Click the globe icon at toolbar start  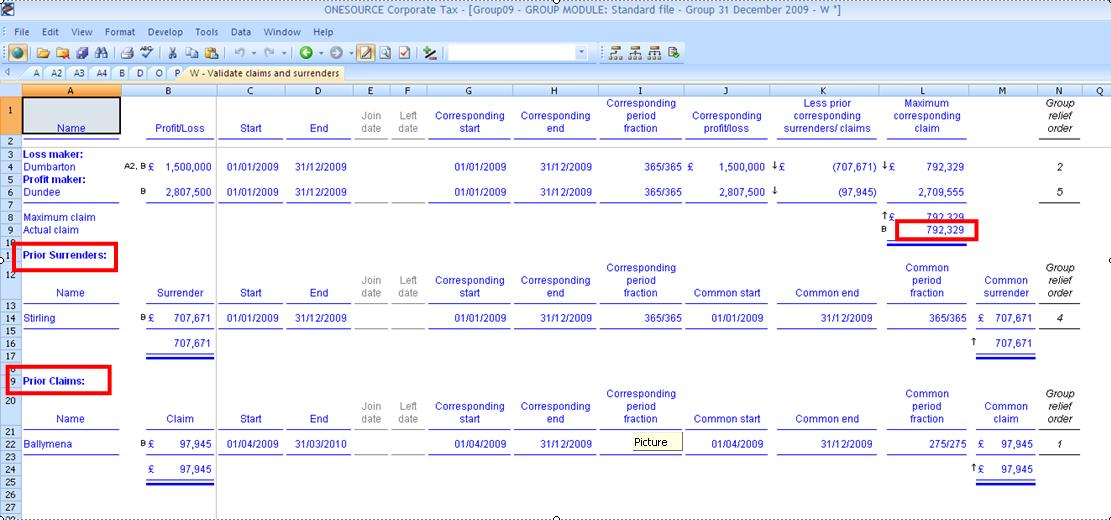tap(18, 53)
